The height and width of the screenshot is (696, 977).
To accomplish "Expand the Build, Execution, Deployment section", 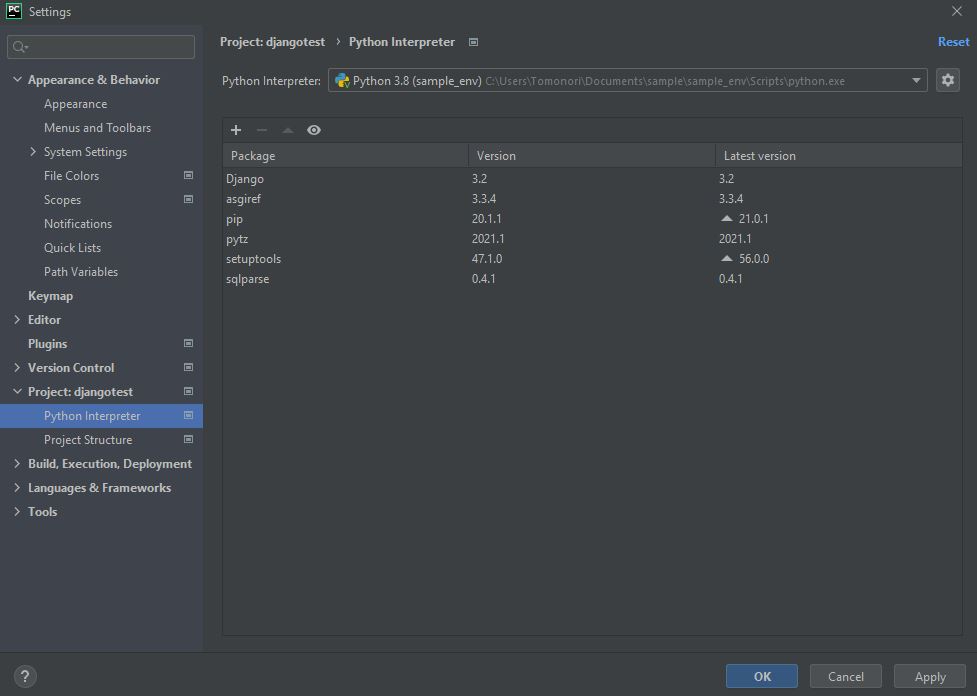I will click(x=17, y=464).
